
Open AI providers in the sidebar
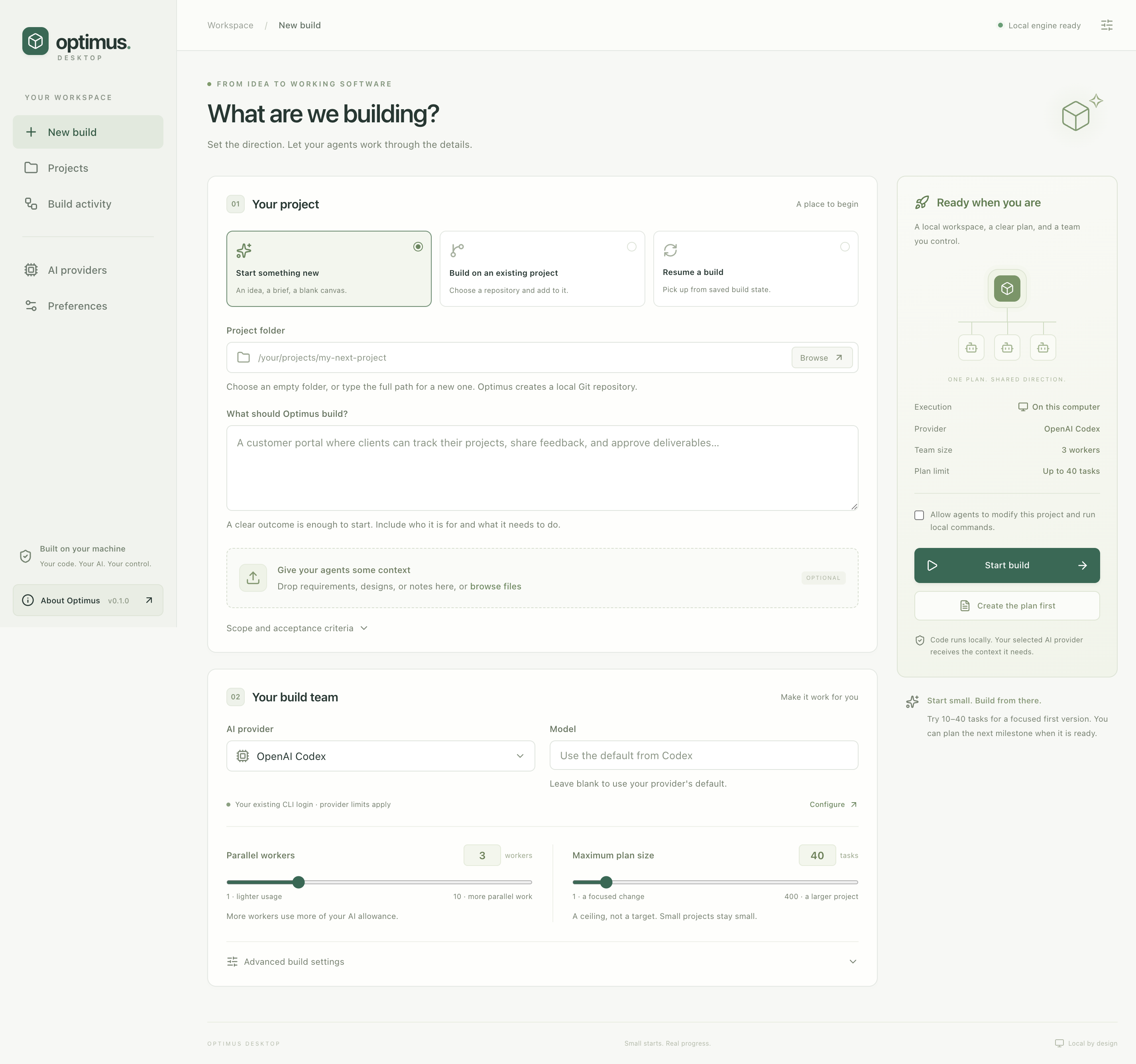88,270
